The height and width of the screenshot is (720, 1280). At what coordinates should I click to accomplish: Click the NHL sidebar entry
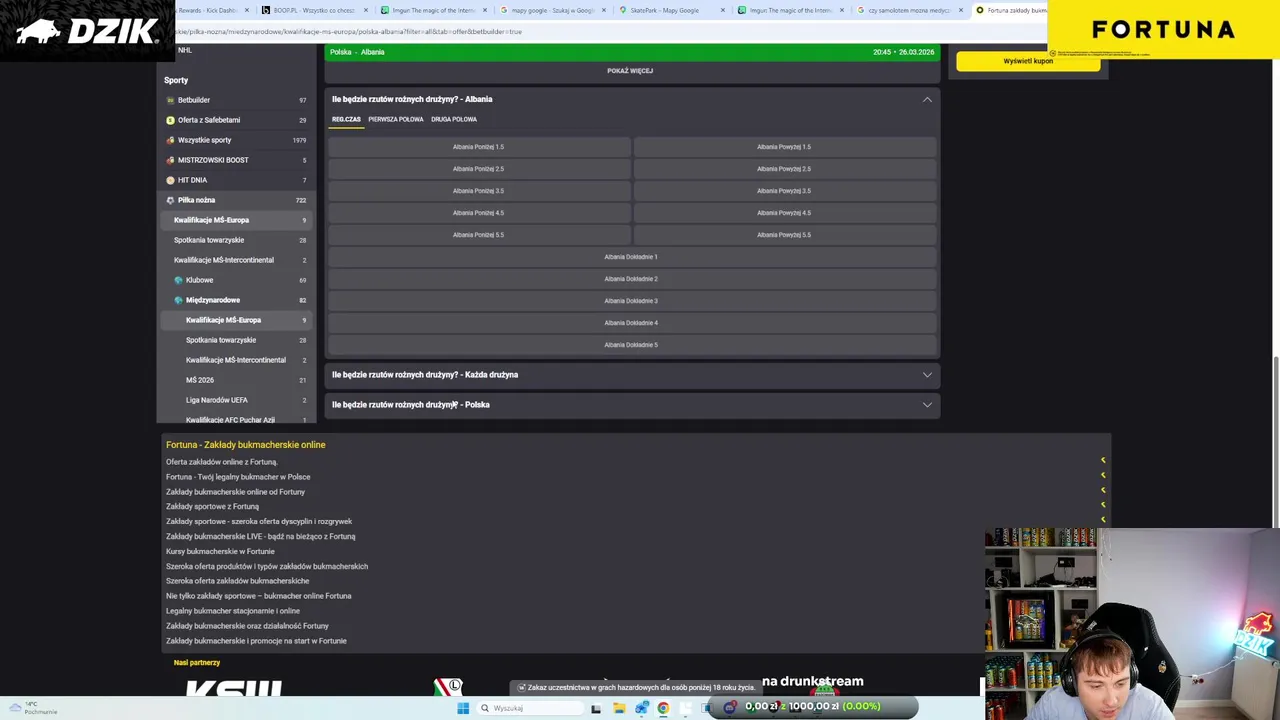pos(185,50)
